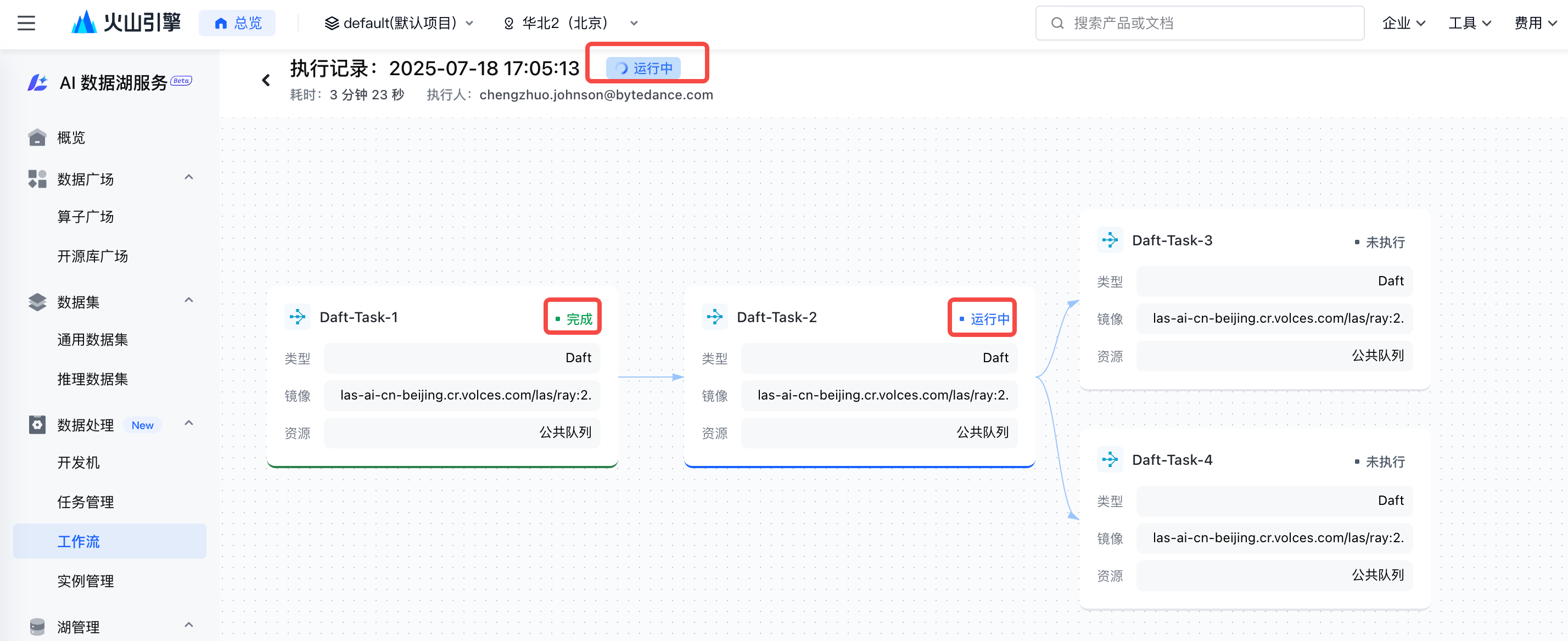Click the AI data lake service icon
Viewport: 1568px width, 641px height.
pyautogui.click(x=38, y=82)
